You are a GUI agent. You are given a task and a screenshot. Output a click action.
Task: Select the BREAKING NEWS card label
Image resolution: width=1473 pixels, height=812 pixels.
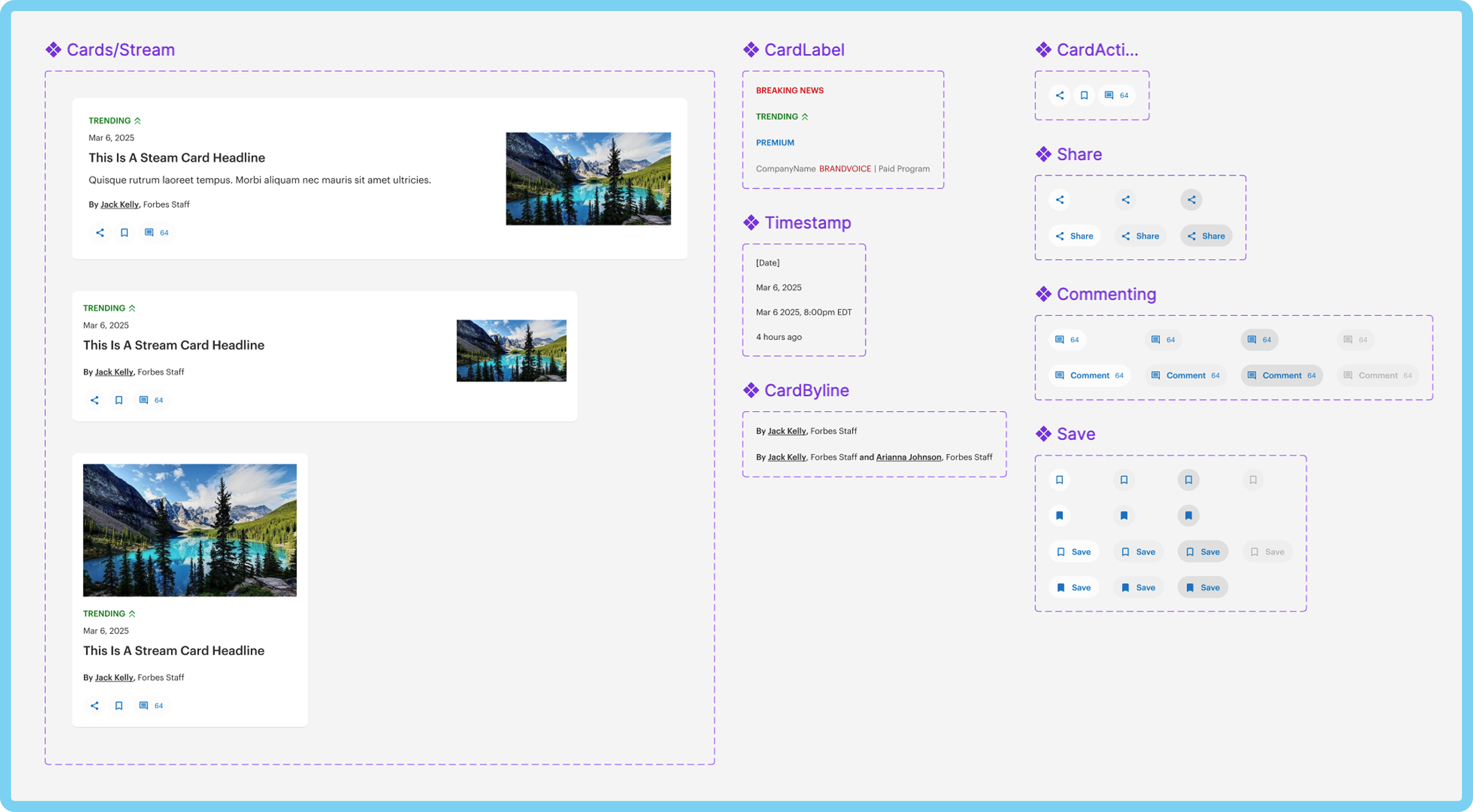pos(789,90)
